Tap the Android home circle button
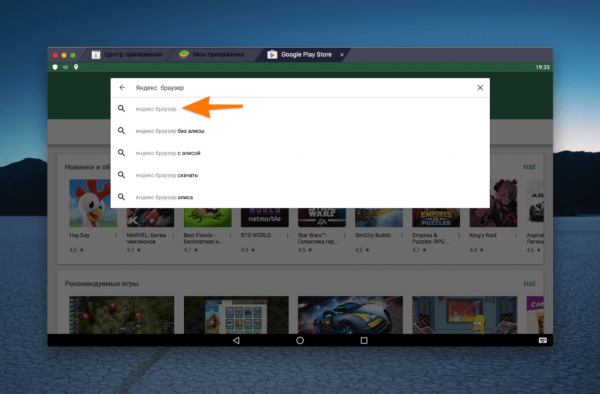 pyautogui.click(x=300, y=340)
